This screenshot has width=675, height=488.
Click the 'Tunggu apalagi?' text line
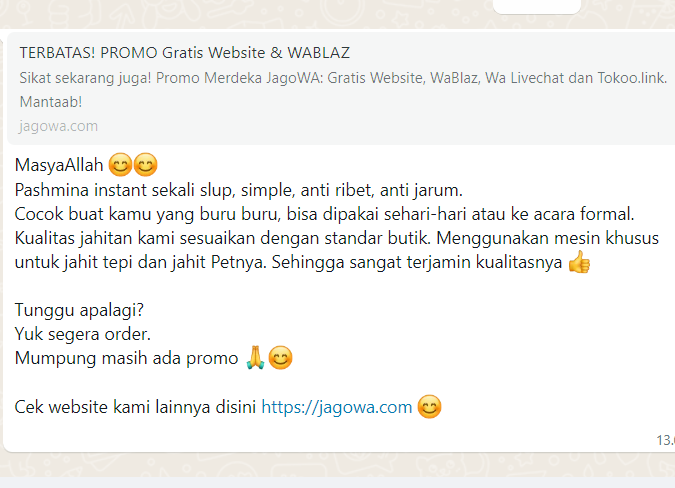79,310
